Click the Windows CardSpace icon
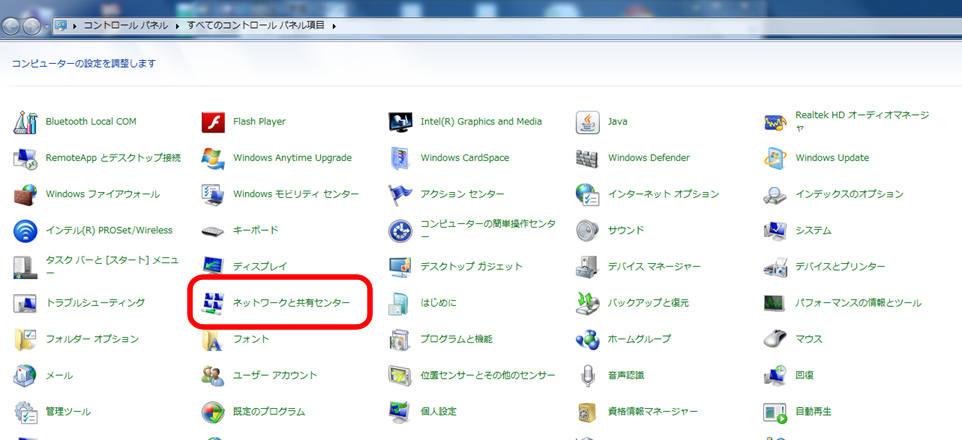Screen dimensions: 962x440 [x=401, y=158]
